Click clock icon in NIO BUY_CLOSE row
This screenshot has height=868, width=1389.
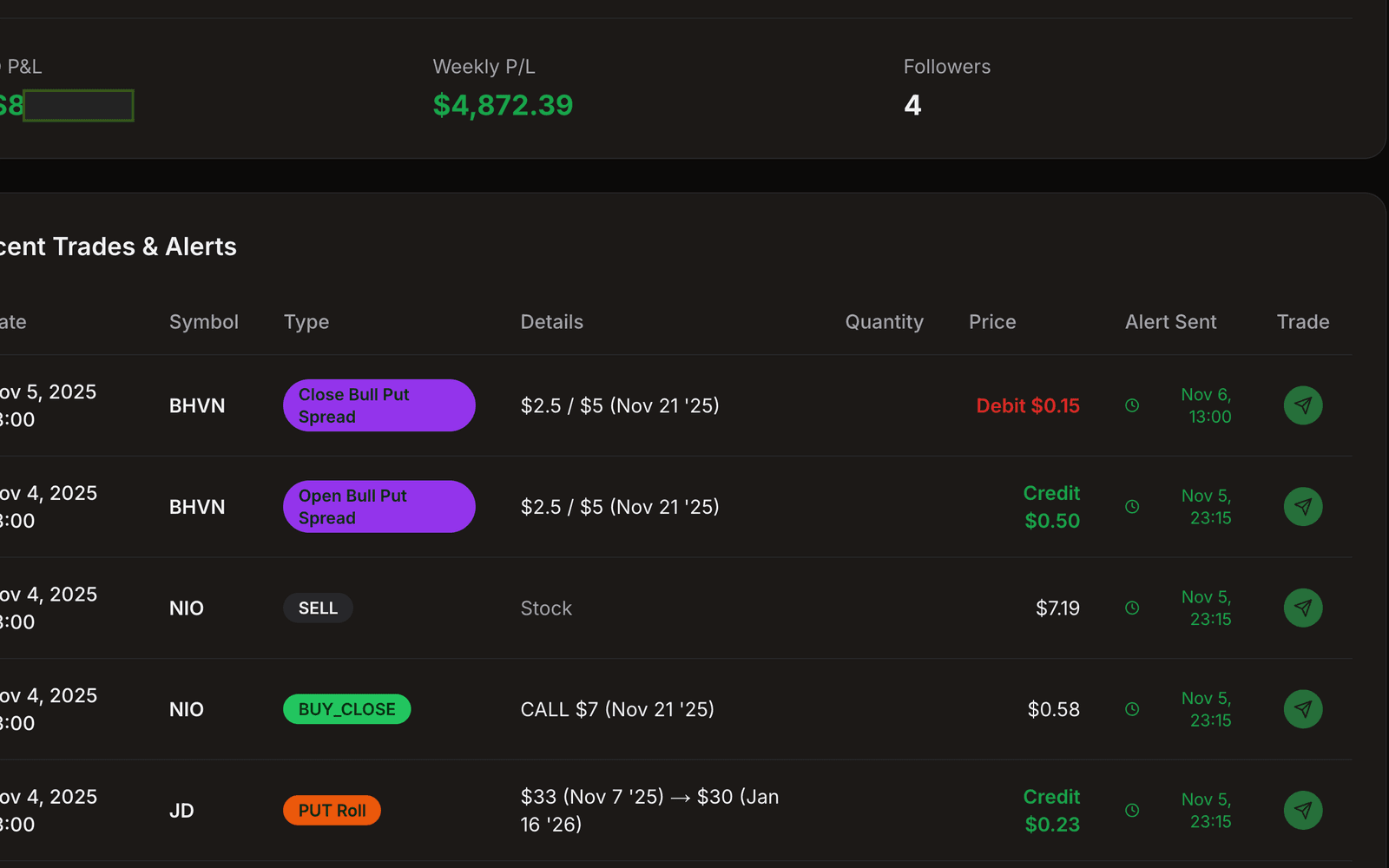click(1132, 709)
